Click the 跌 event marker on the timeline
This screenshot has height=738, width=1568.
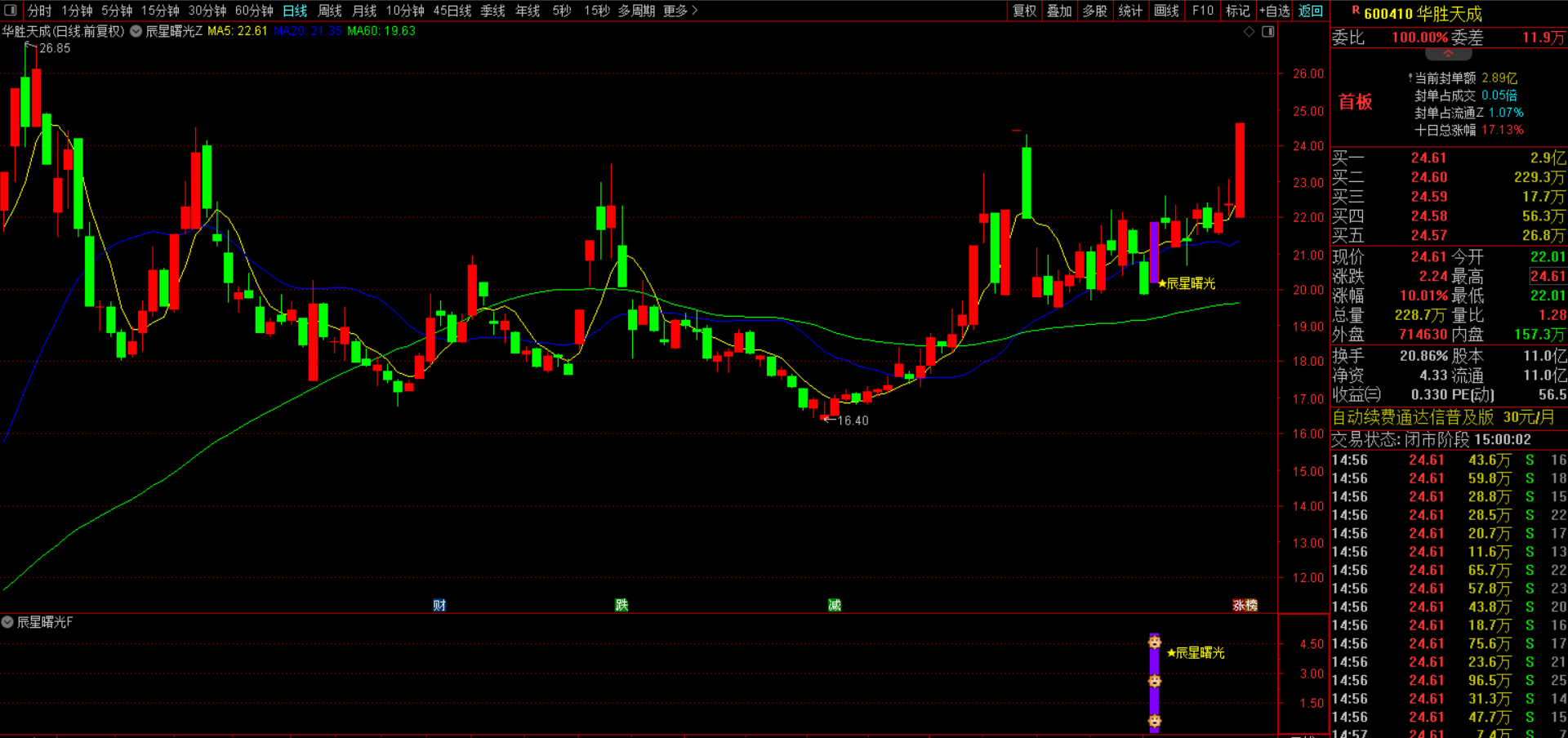point(621,605)
